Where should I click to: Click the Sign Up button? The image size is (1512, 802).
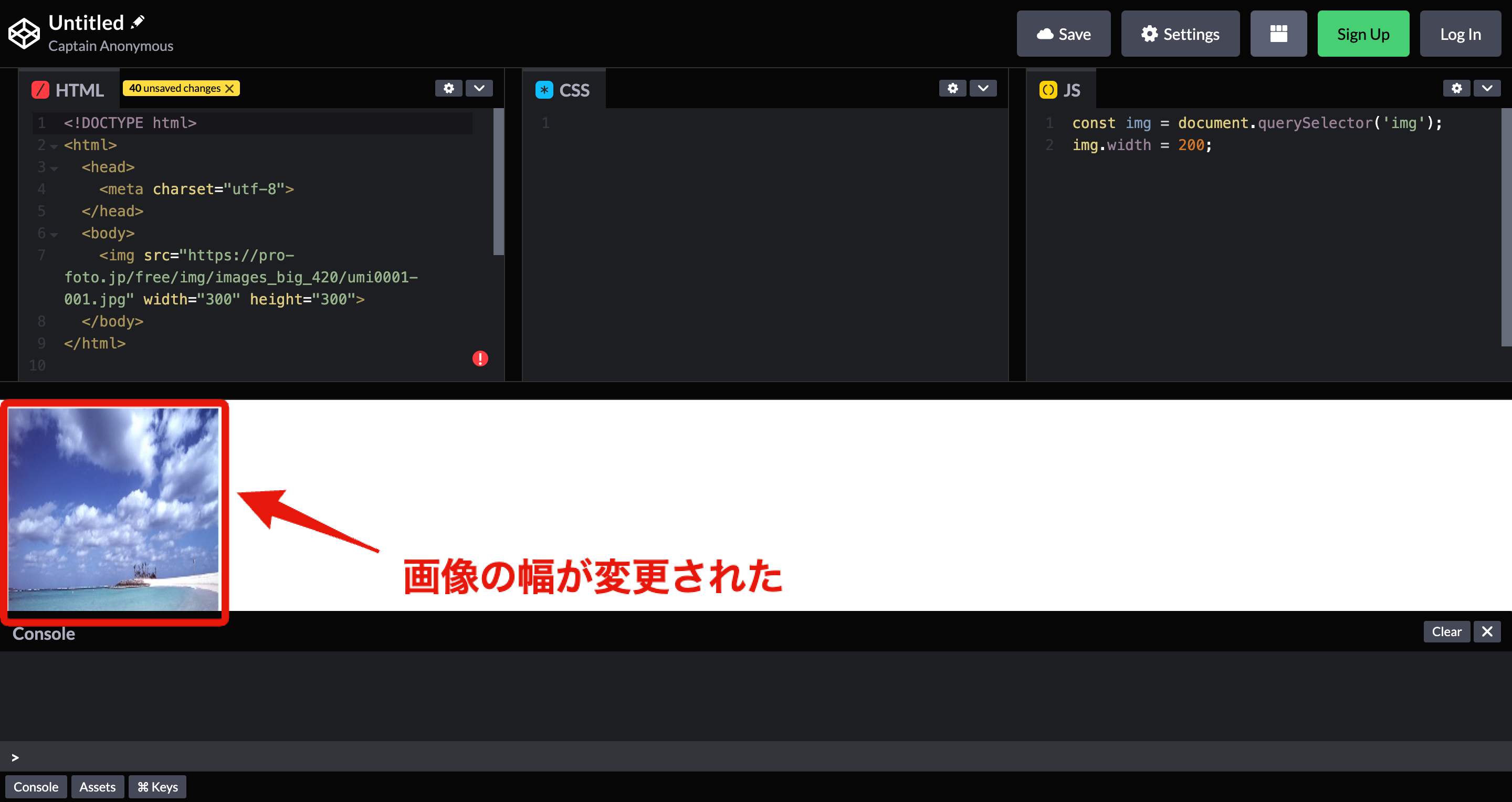pyautogui.click(x=1363, y=34)
